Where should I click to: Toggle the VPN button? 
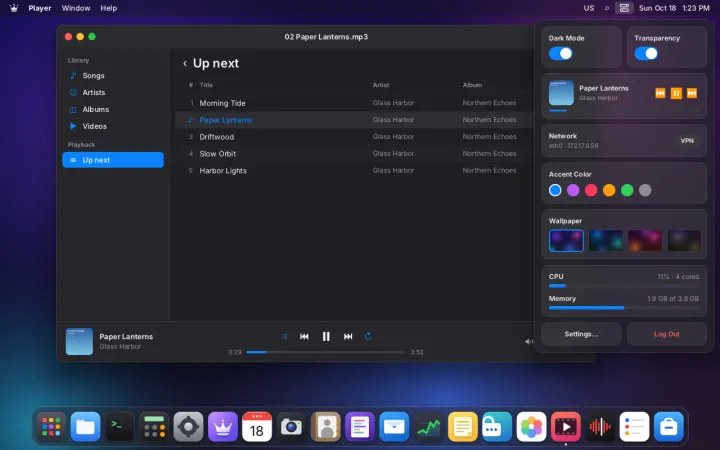coord(687,141)
